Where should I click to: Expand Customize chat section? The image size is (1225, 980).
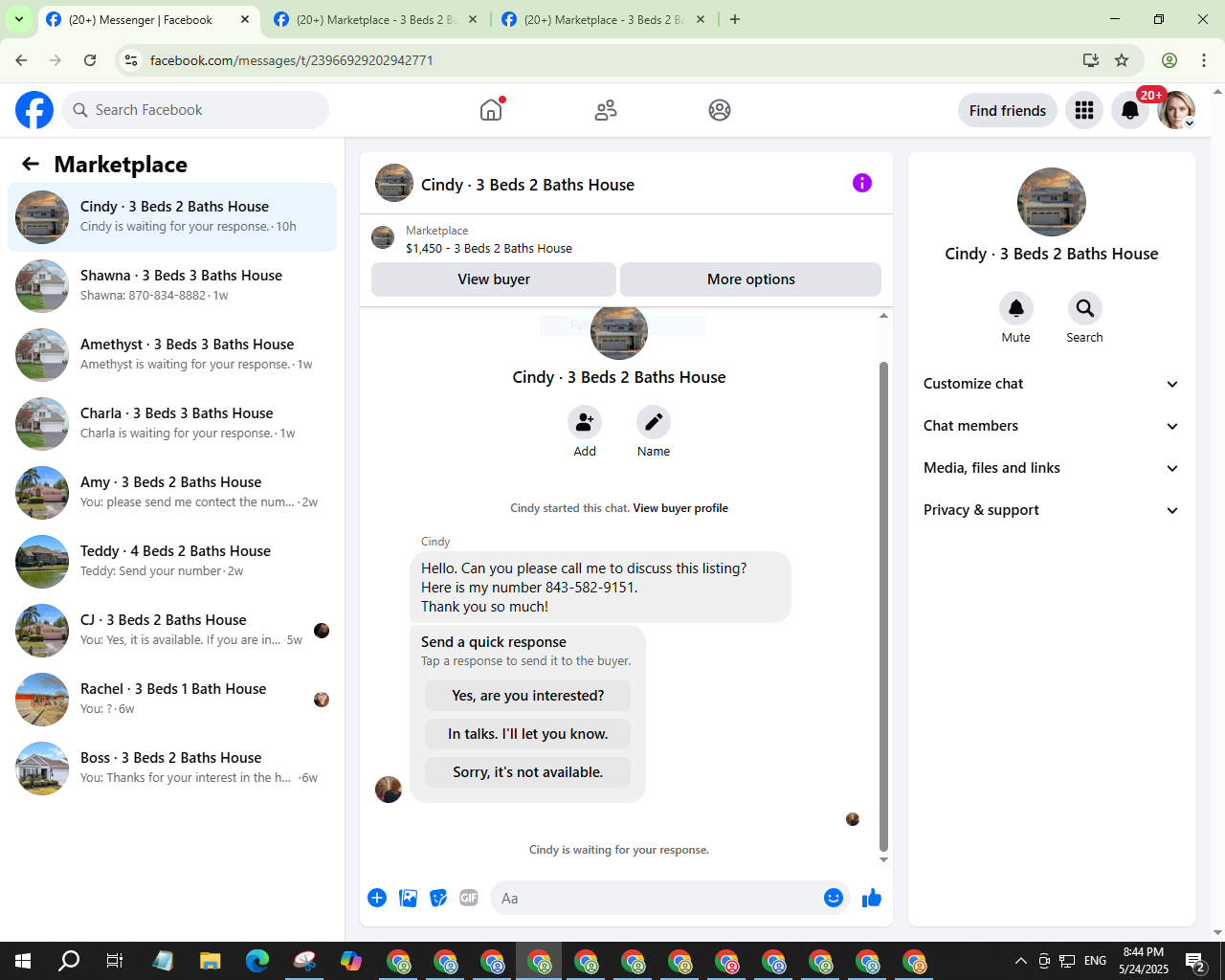tap(1052, 384)
